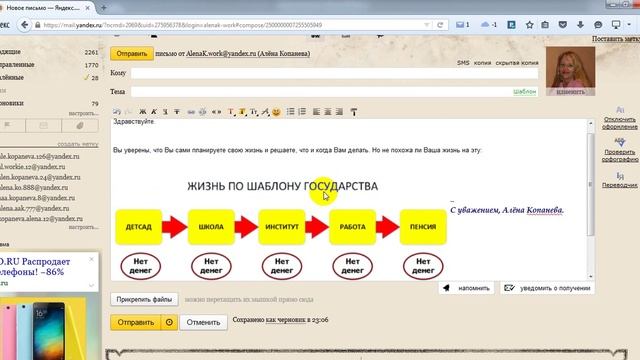The height and width of the screenshot is (360, 640).
Task: Add a скрытая копия recipient
Action: (x=517, y=63)
